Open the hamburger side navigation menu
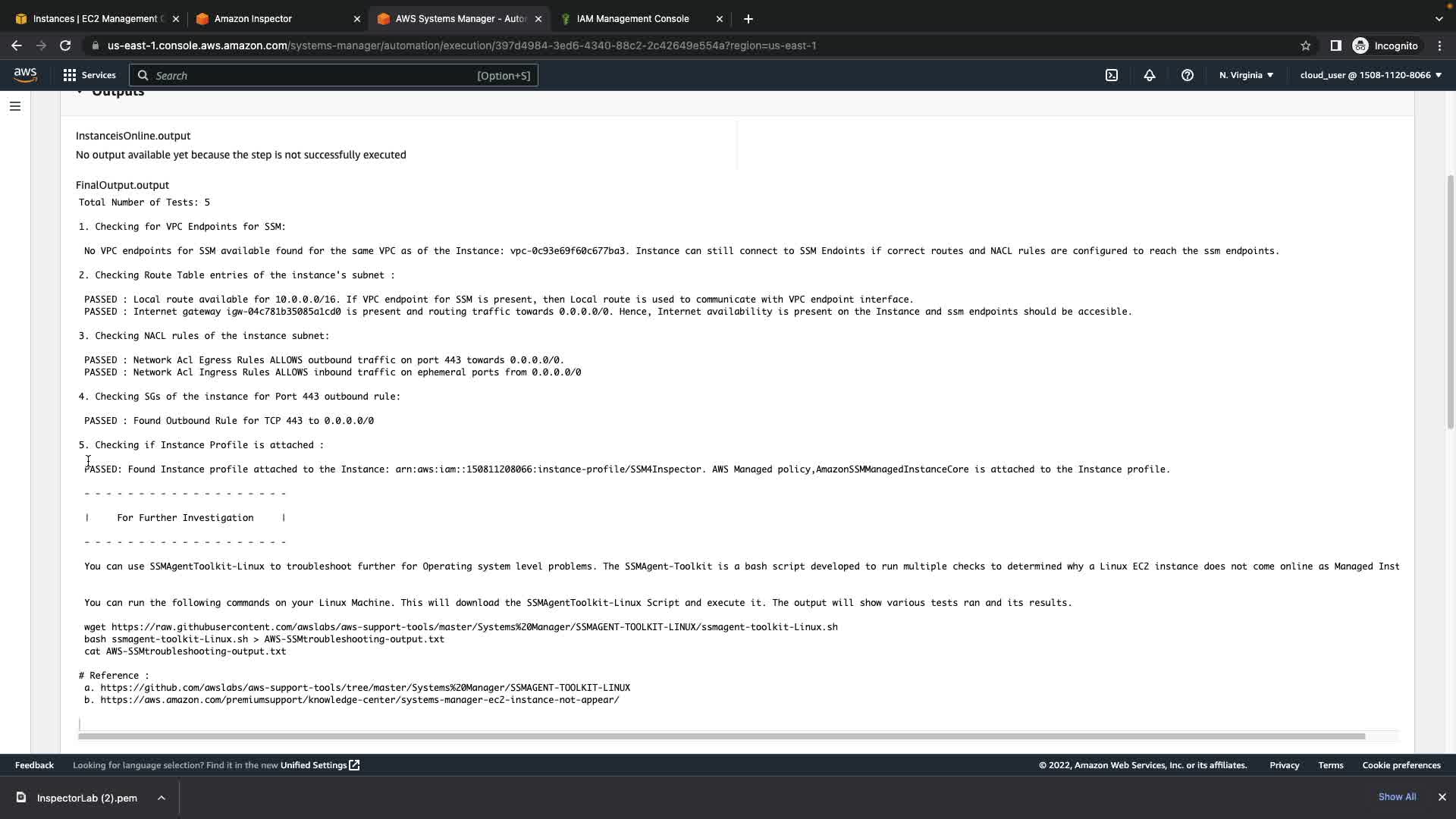1456x819 pixels. point(15,106)
